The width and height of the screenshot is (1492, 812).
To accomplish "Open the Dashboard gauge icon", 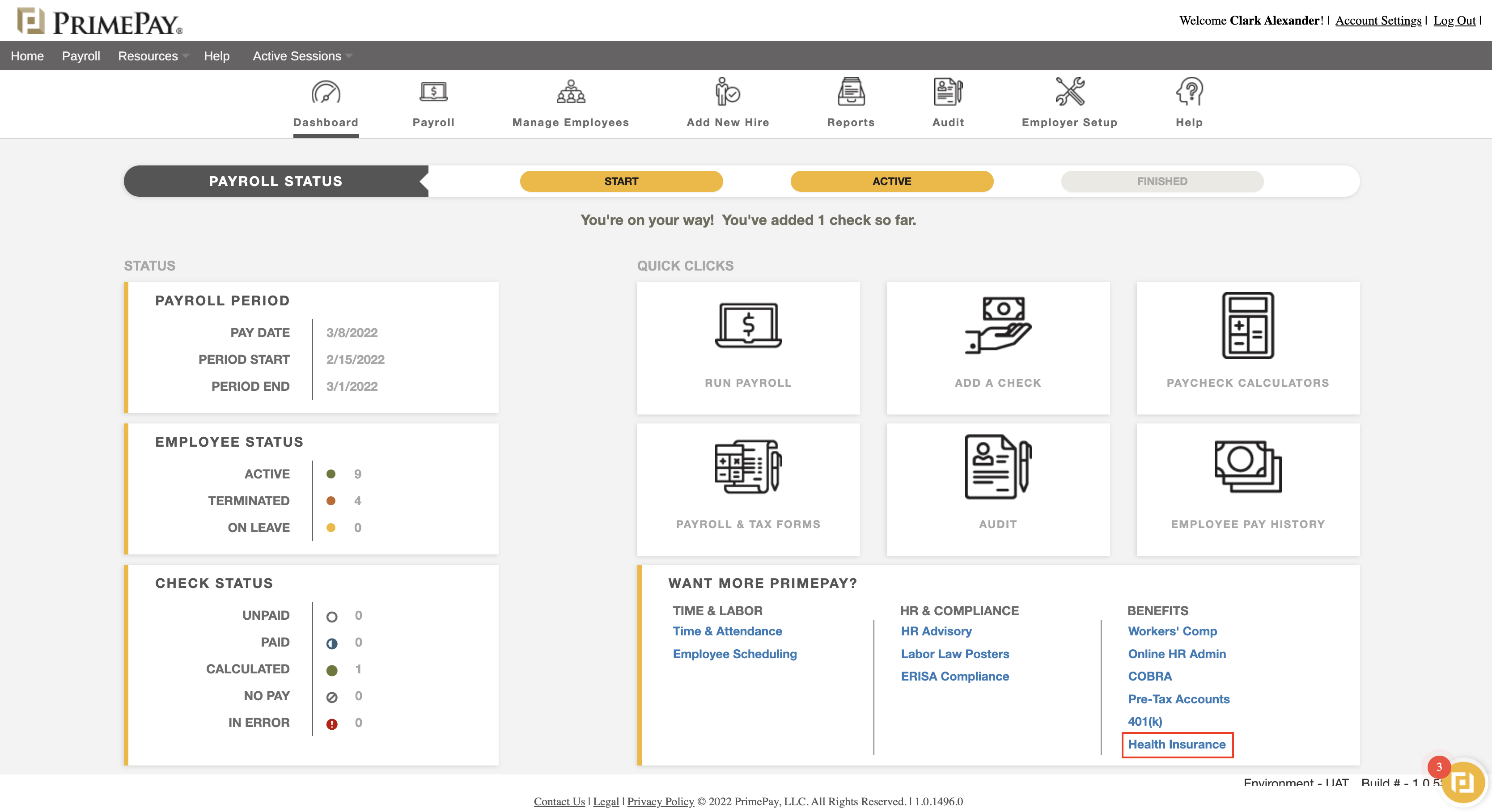I will pos(326,93).
